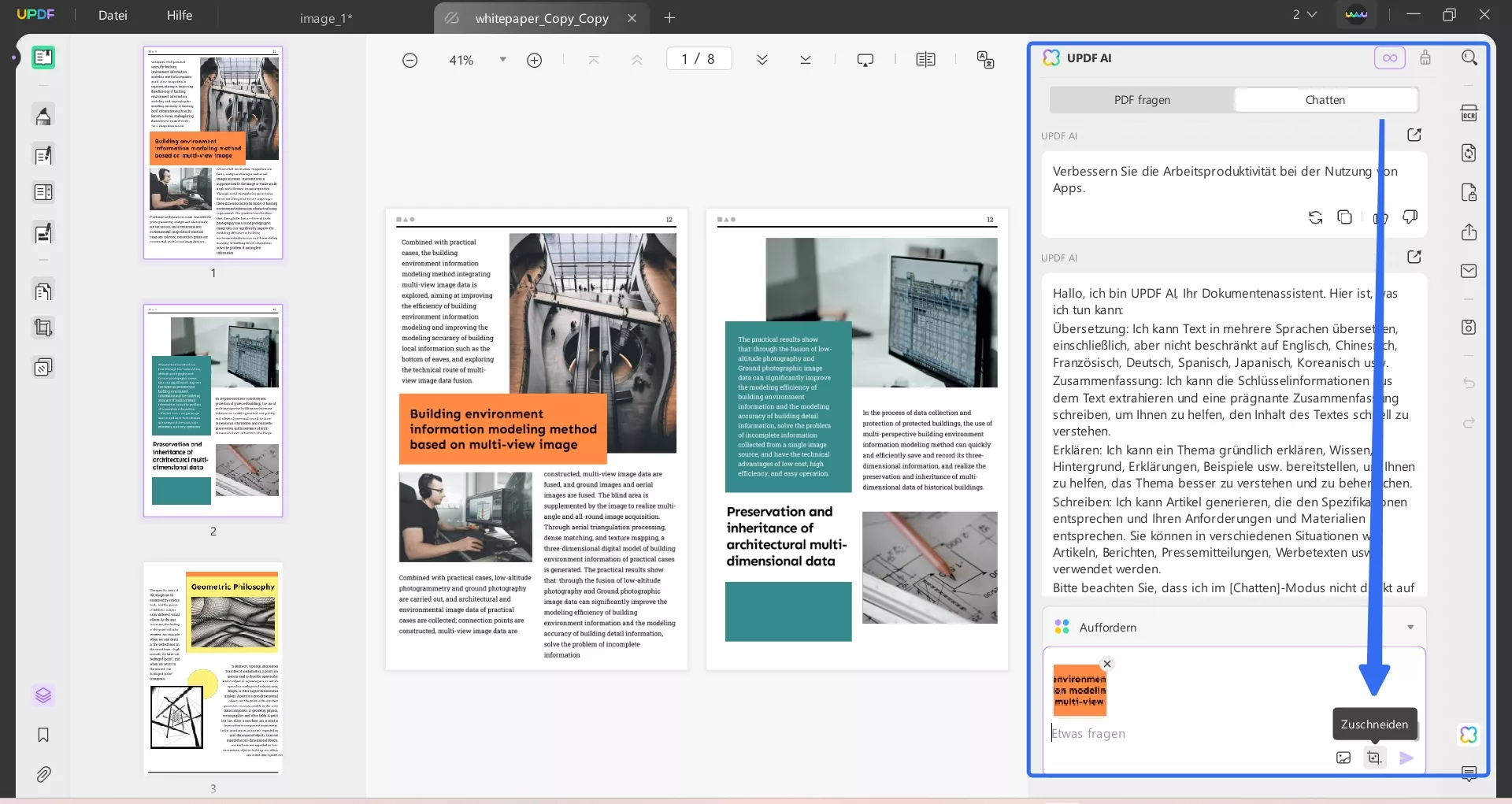The height and width of the screenshot is (804, 1512).
Task: Click the upload image icon in chat
Action: click(x=1343, y=758)
